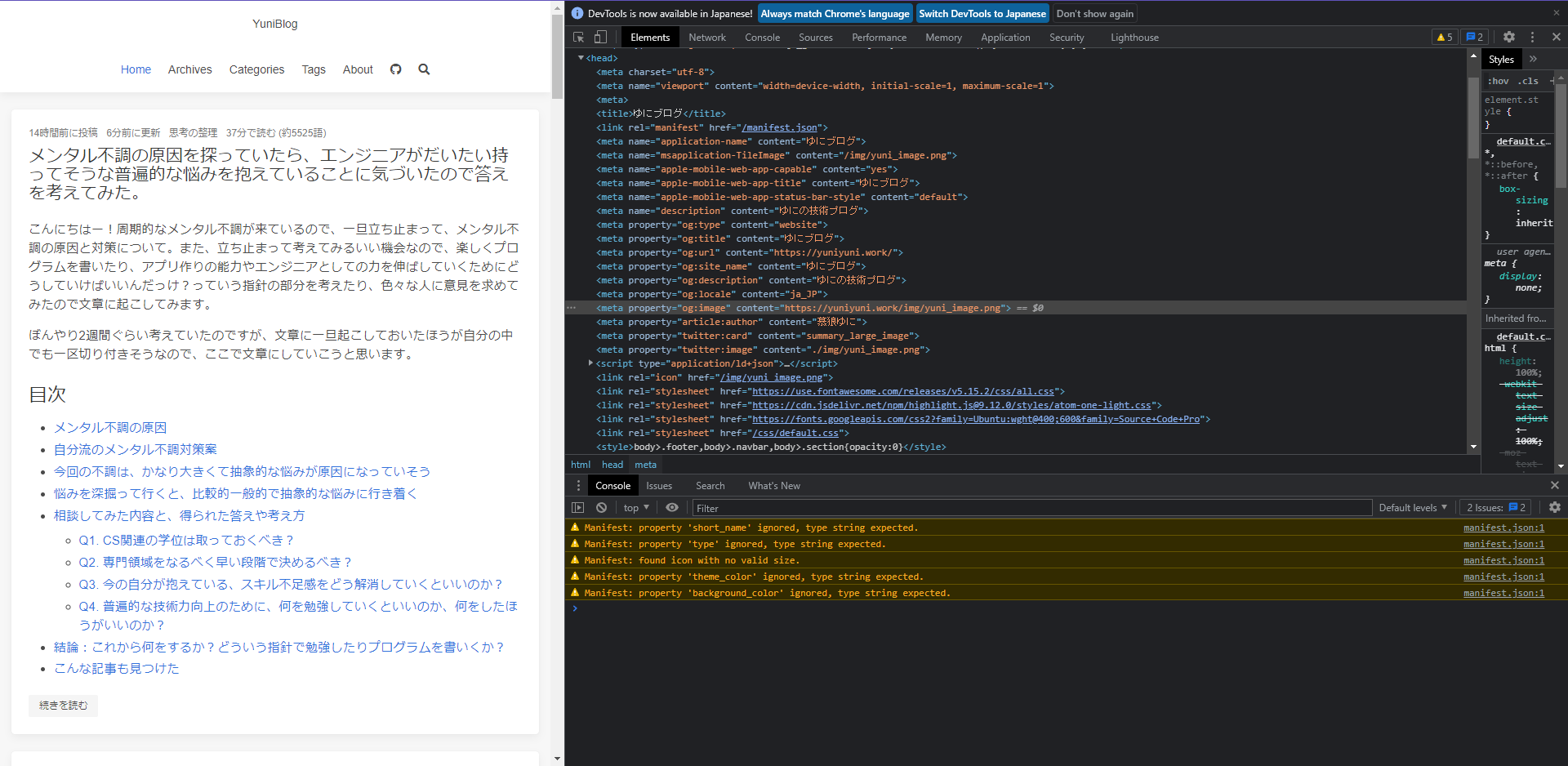
Task: Open the manifest.json href link in Elements
Action: pos(779,127)
